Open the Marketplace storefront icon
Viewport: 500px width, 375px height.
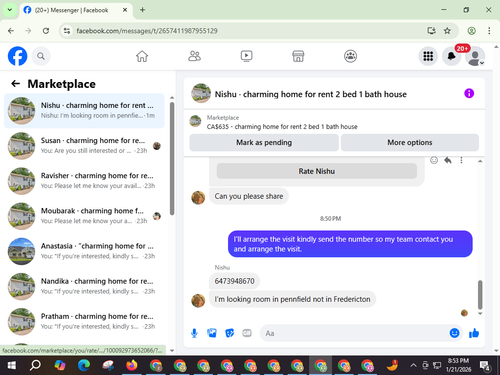coord(298,56)
